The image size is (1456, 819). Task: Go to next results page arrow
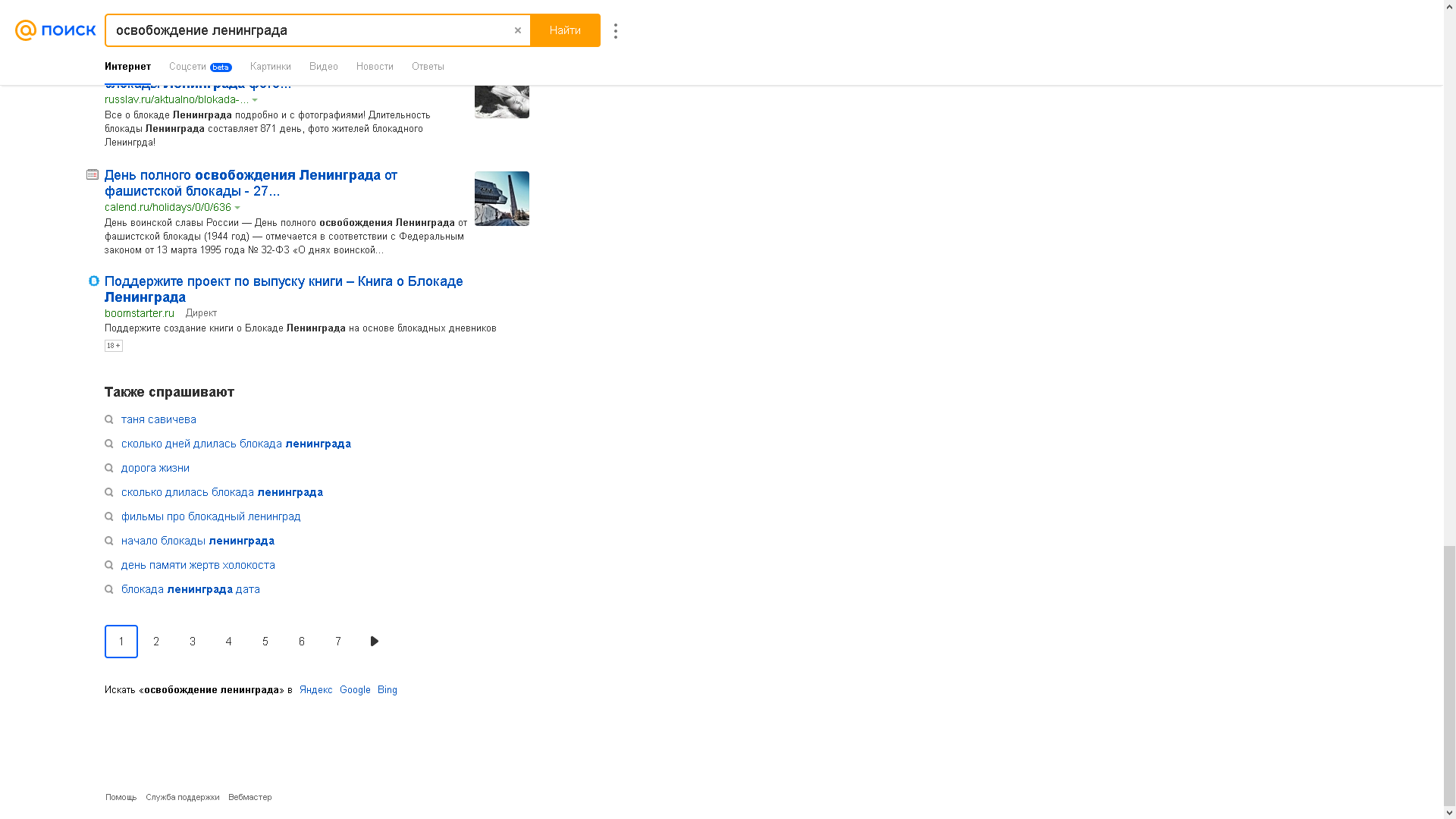tap(375, 642)
